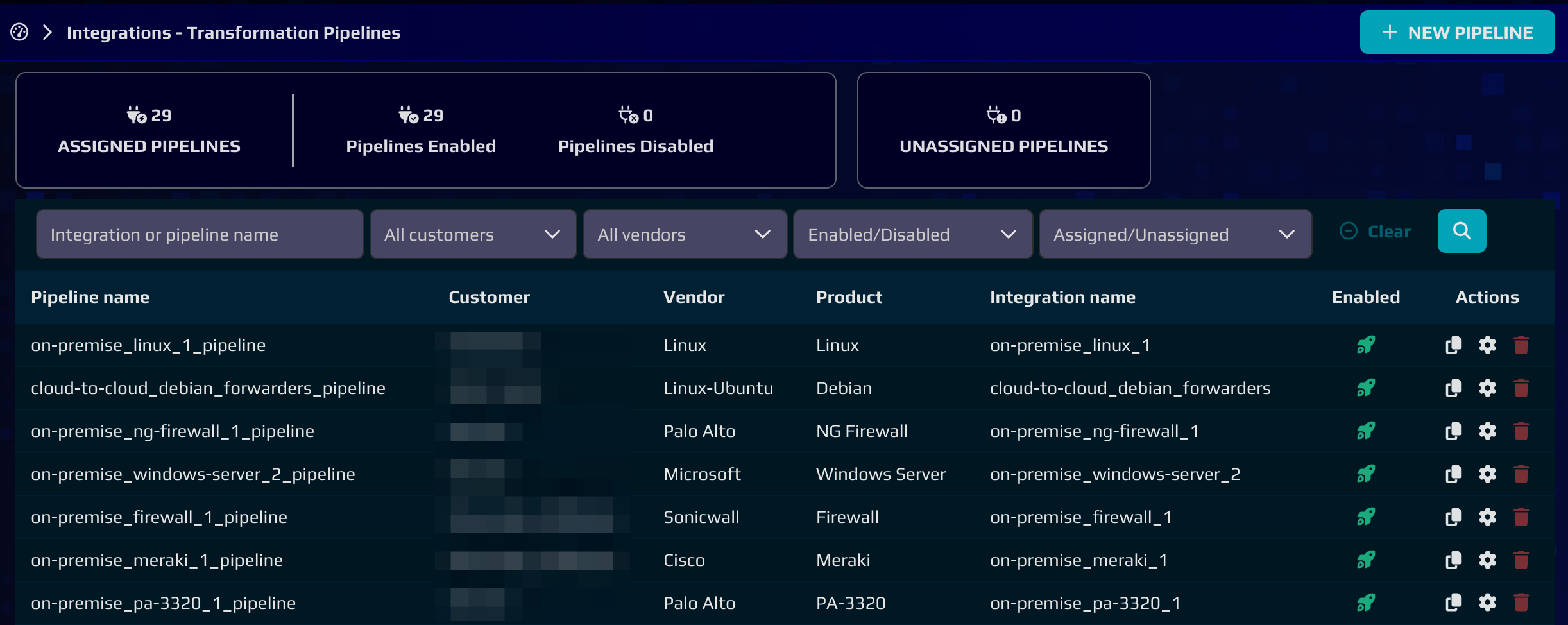This screenshot has height=625, width=1568.
Task: Disable the on-premise_firewall_1_pipeline rocket toggle
Action: [x=1366, y=517]
